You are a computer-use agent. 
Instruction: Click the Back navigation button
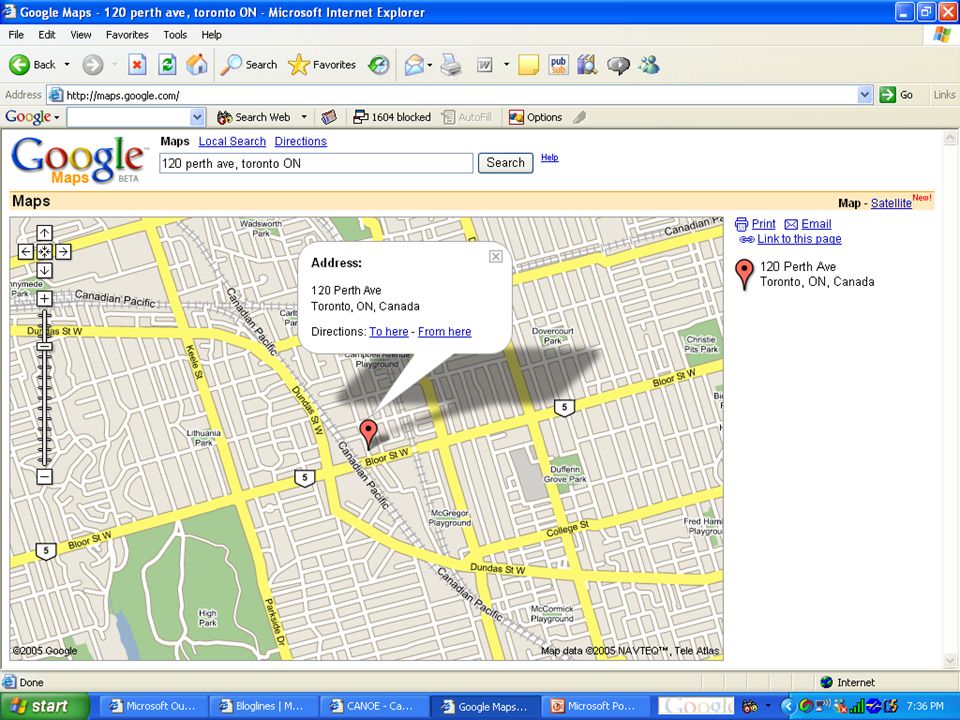coord(32,64)
